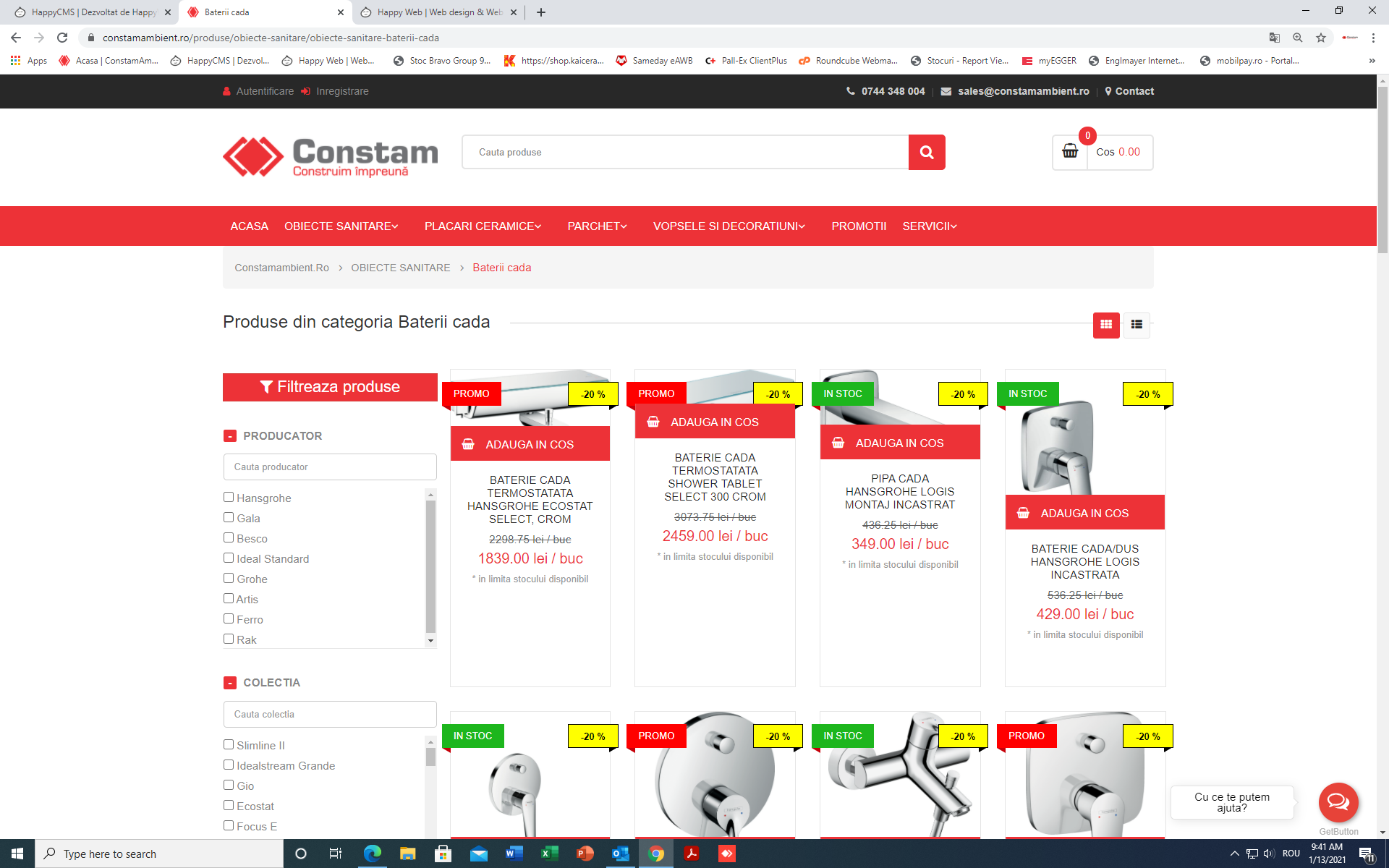Open Chrome three-dot menu
The width and height of the screenshot is (1389, 868).
(1373, 38)
